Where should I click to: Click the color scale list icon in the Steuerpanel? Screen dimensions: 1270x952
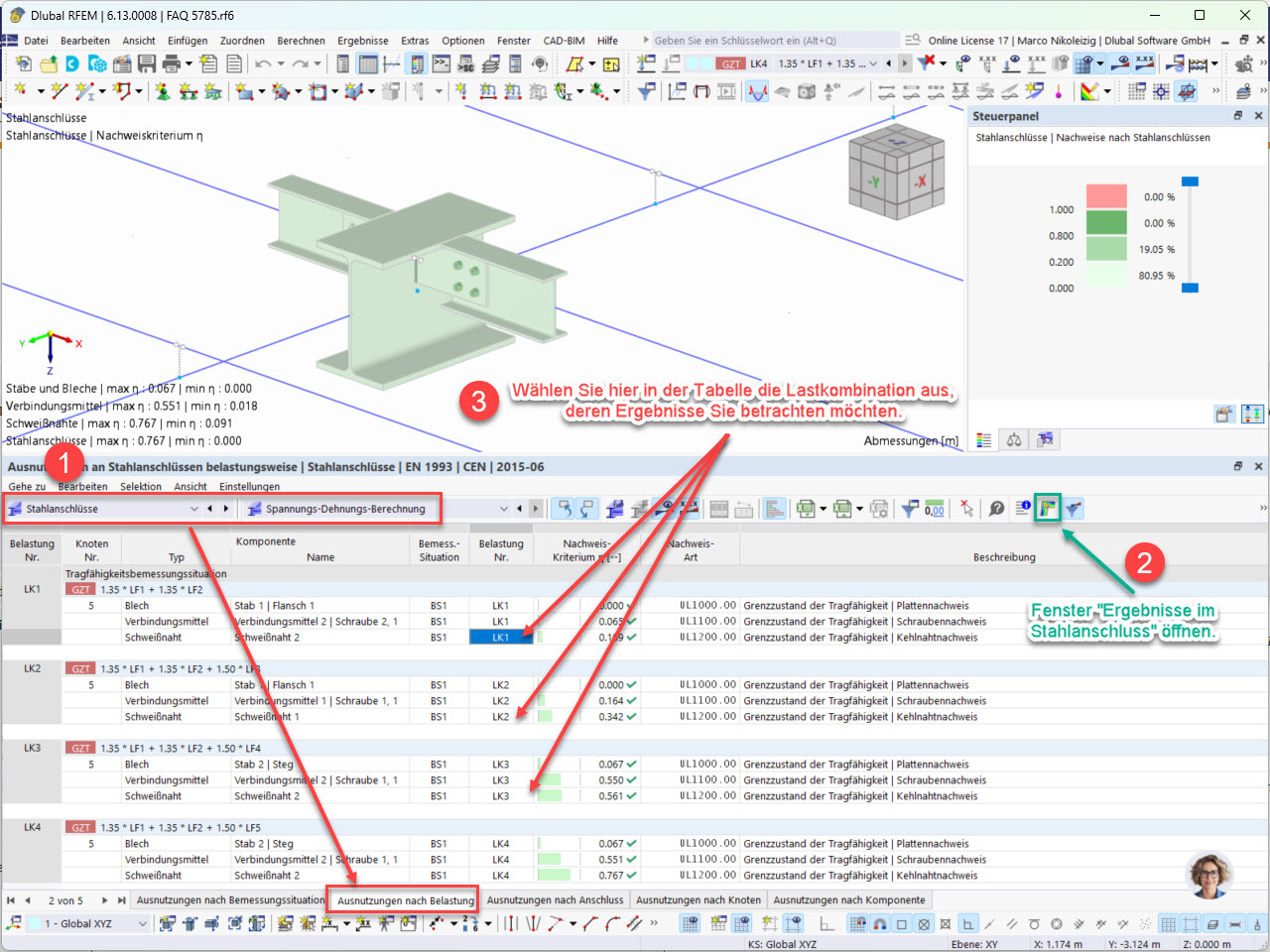click(983, 439)
